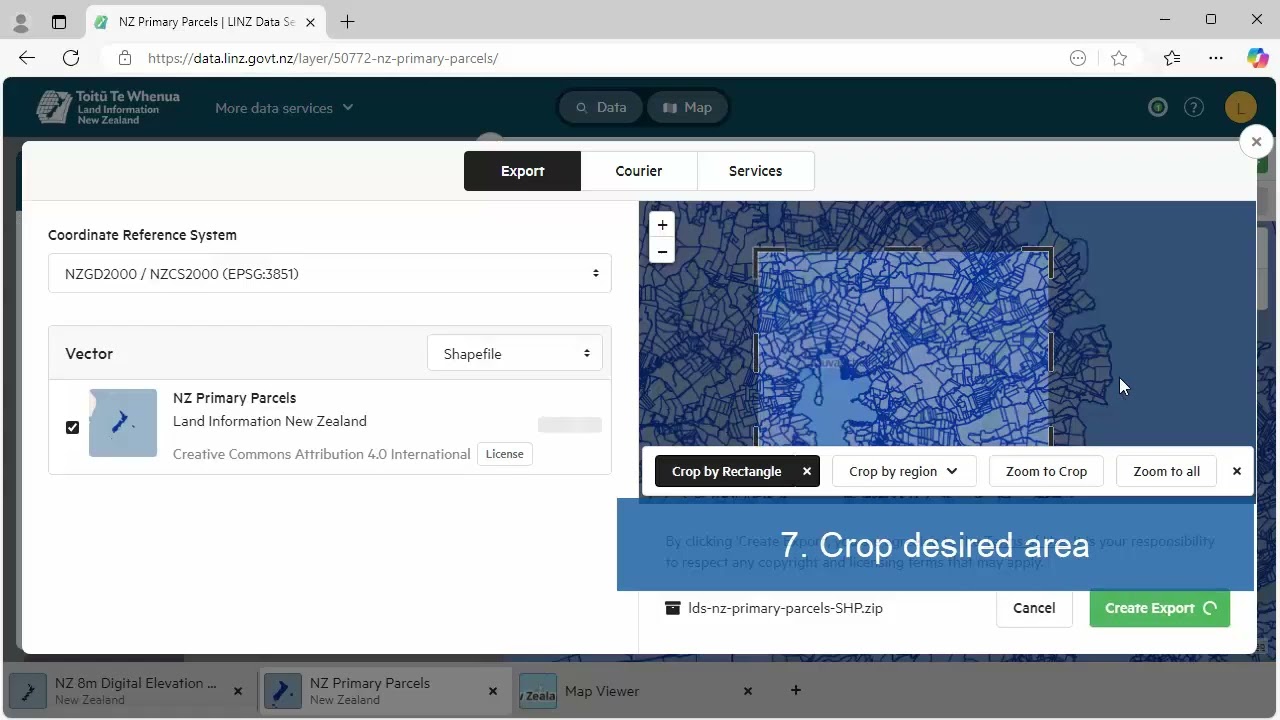Screen dimensions: 1280x720
Task: Open browser settings and more menu
Action: 1216,58
